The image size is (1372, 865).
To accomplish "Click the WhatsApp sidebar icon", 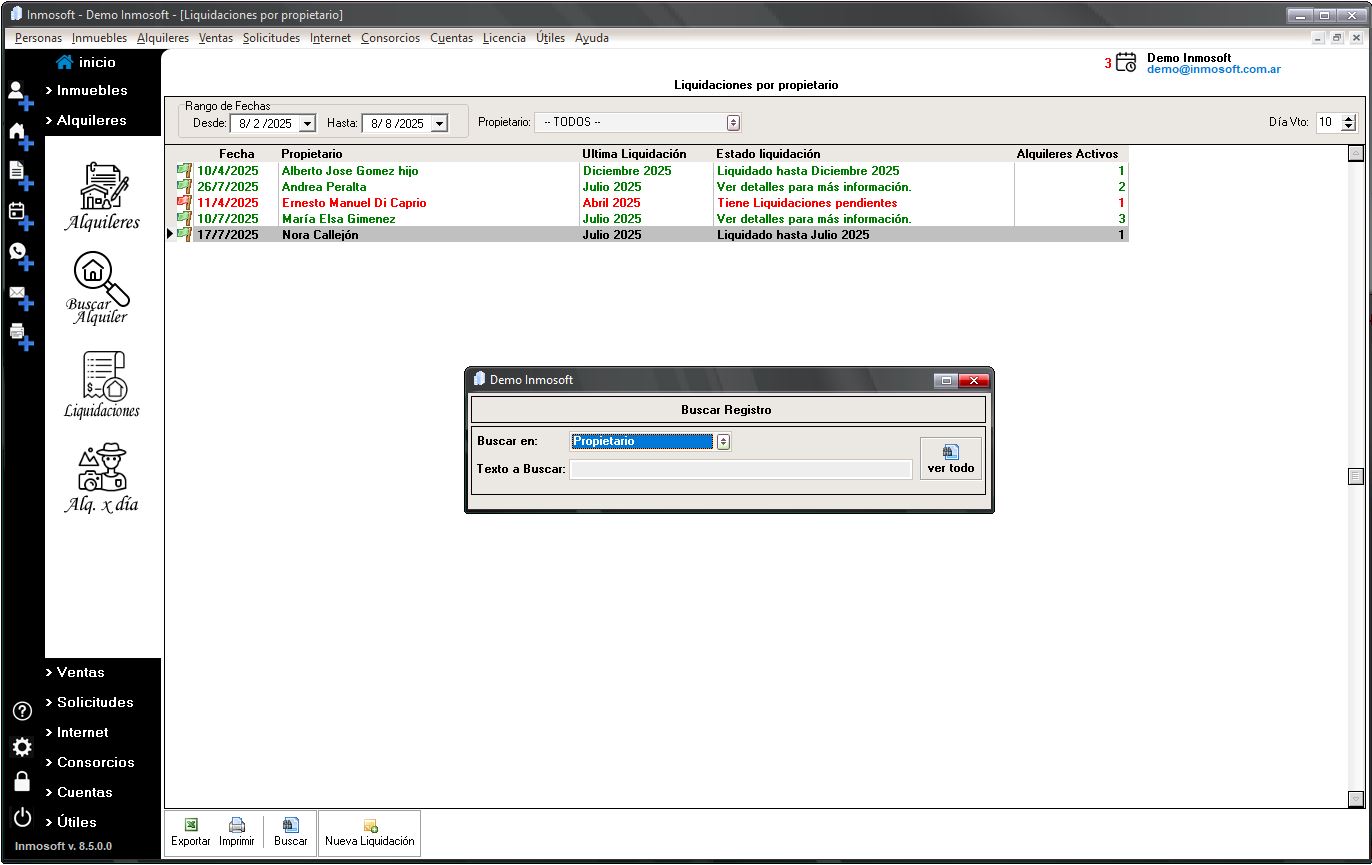I will click(20, 256).
